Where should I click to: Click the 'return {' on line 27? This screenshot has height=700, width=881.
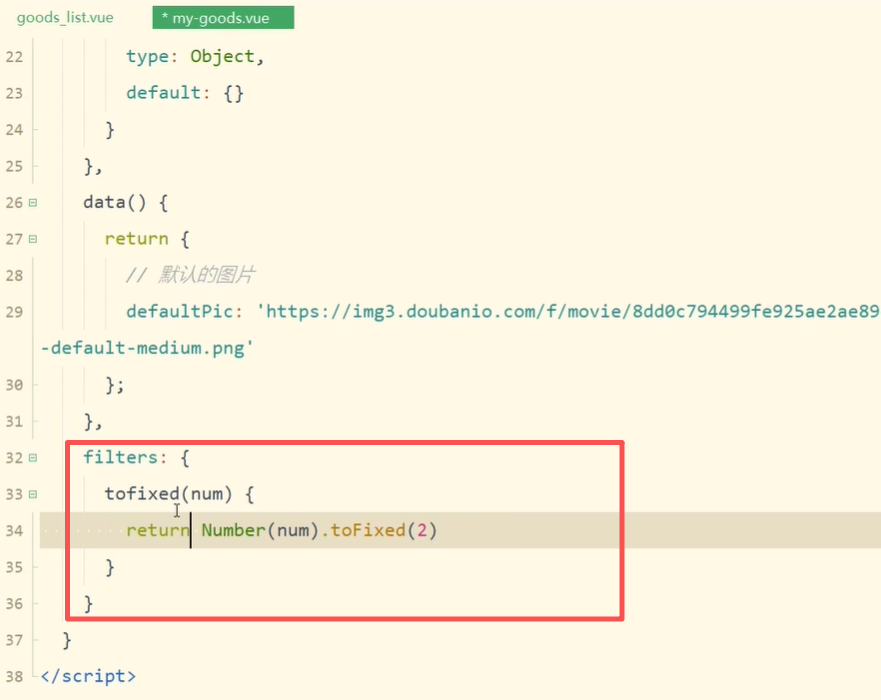(147, 239)
